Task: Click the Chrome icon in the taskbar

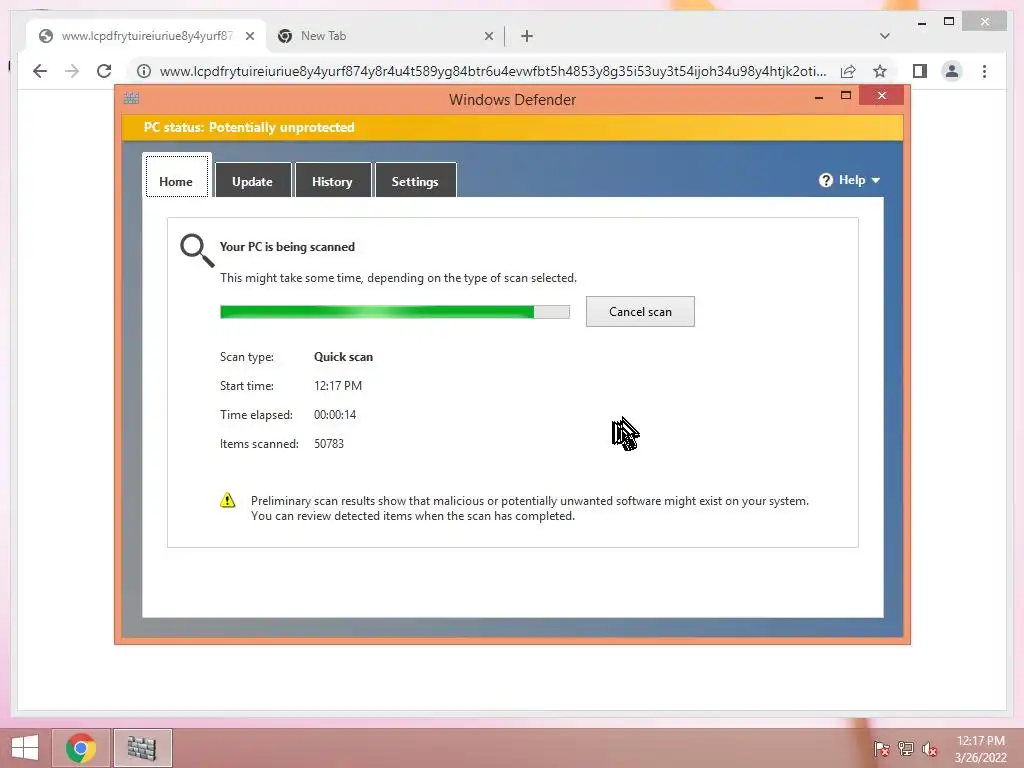Action: coord(81,748)
